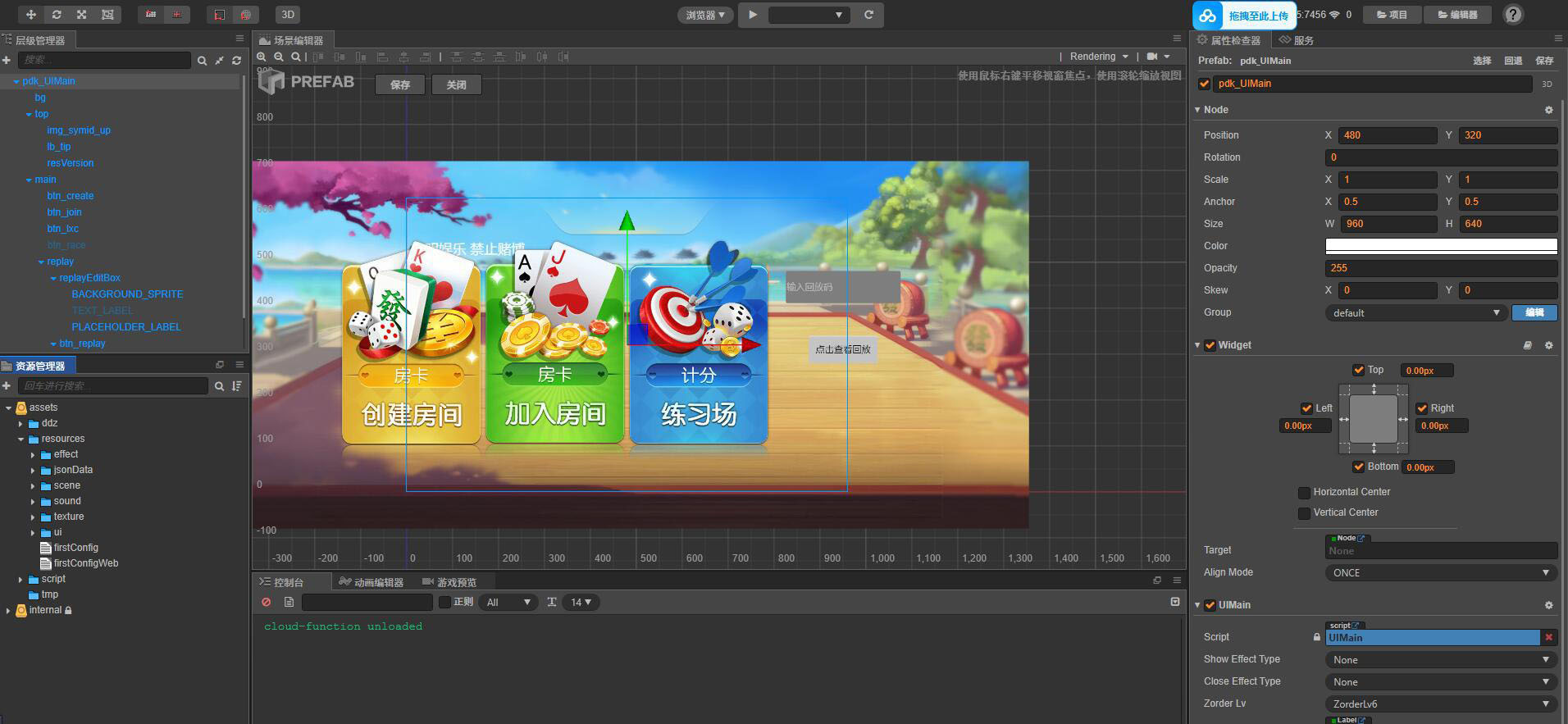This screenshot has width=1568, height=724.
Task: Select the rotate transform tool
Action: [57, 15]
